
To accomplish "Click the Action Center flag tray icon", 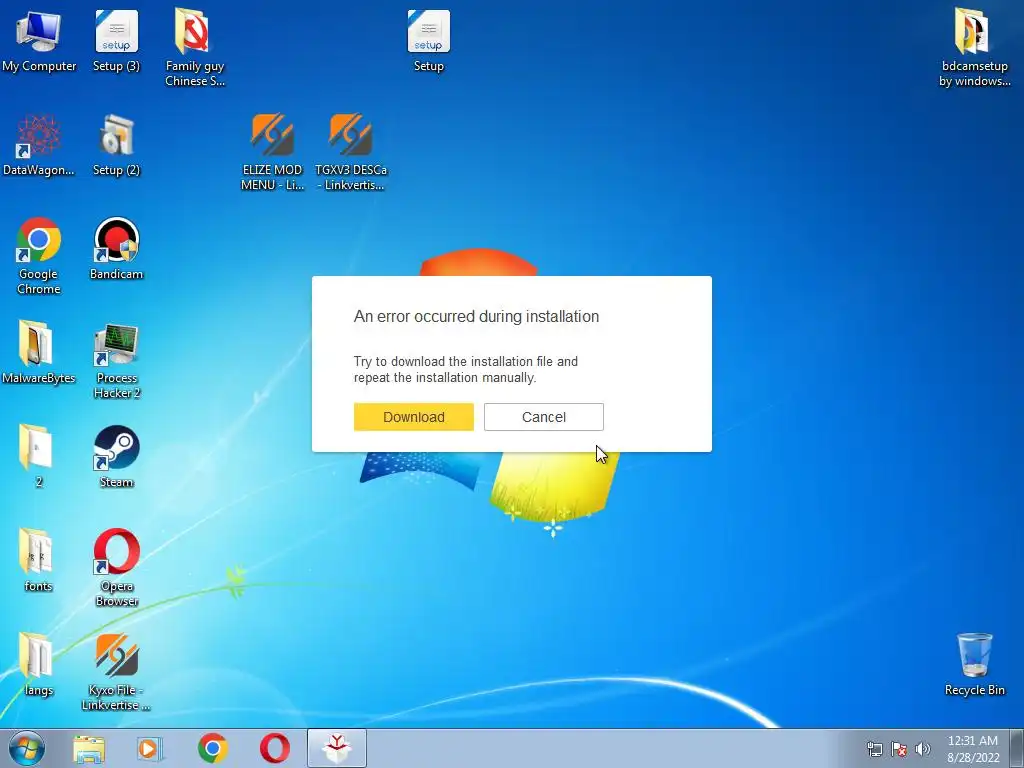I will [x=899, y=749].
